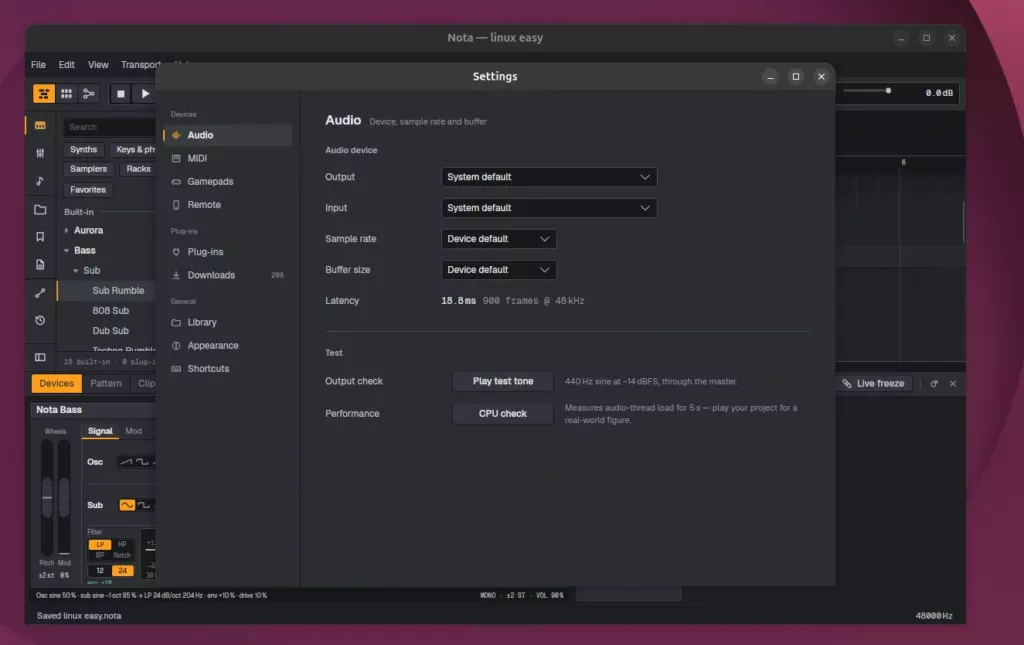Open the grid view toolbar icon
This screenshot has height=645, width=1024.
(x=66, y=94)
